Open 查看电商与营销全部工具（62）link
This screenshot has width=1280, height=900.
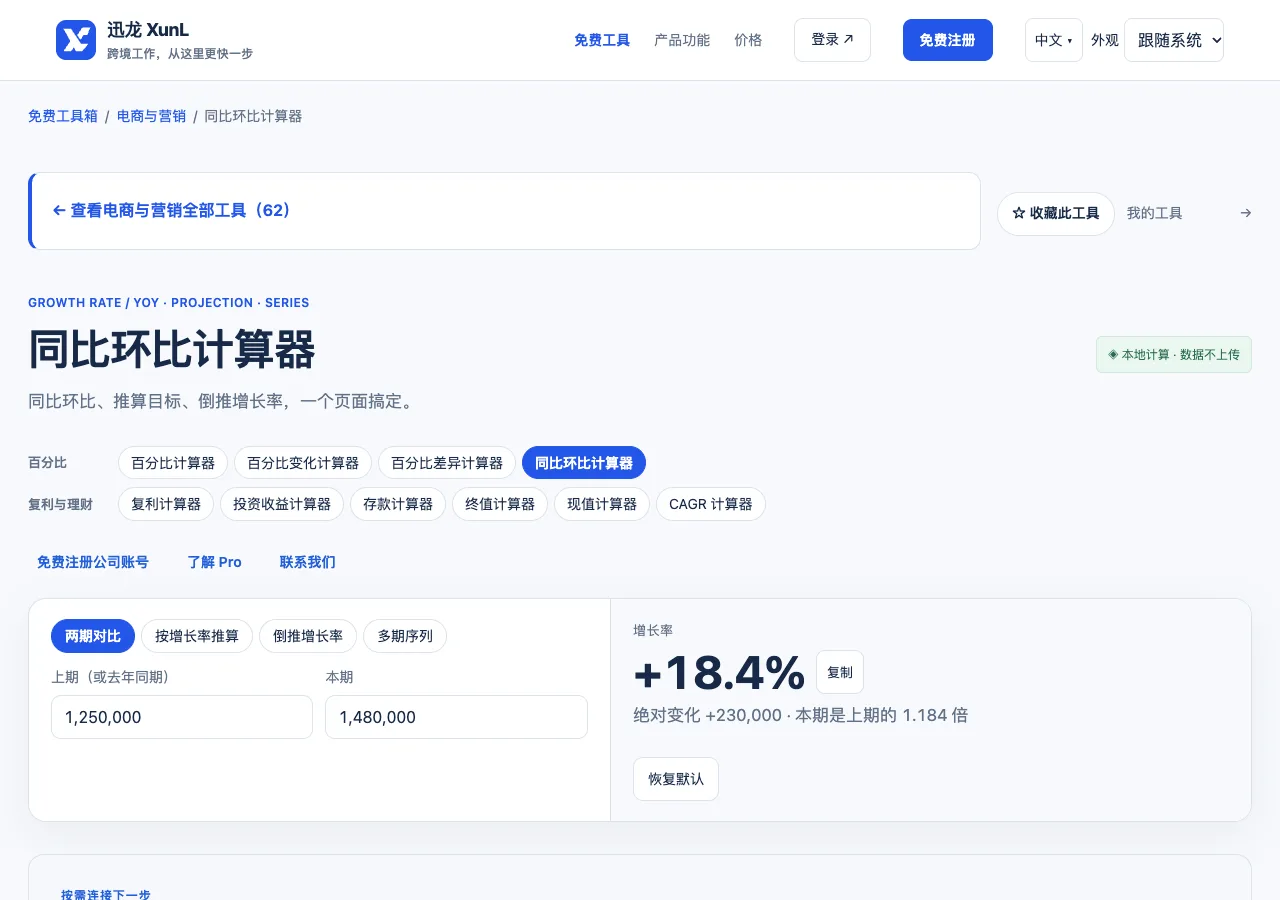click(x=171, y=211)
